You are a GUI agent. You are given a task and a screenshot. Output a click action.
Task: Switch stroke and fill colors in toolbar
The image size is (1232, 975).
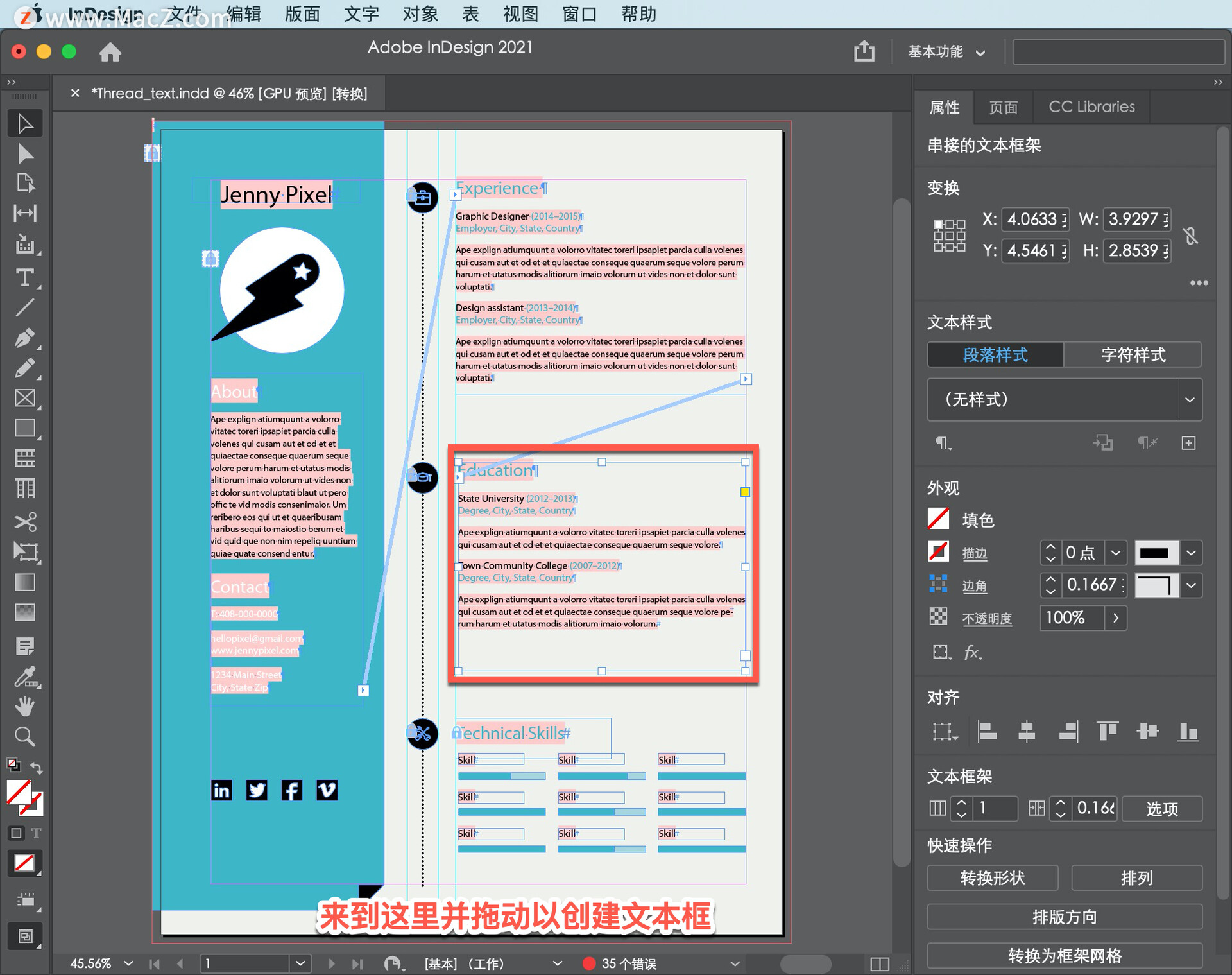click(x=37, y=768)
